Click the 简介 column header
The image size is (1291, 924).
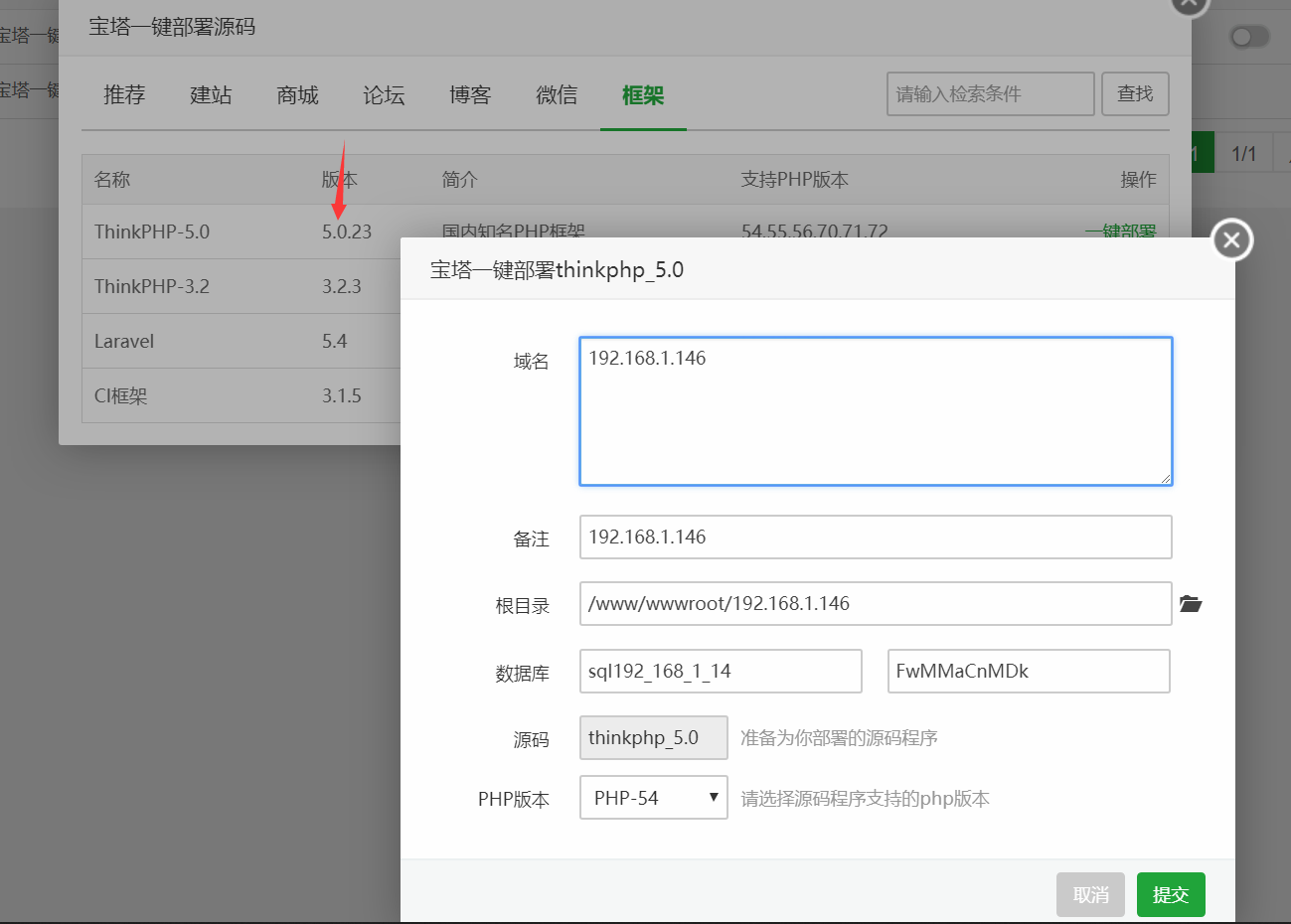[x=460, y=179]
